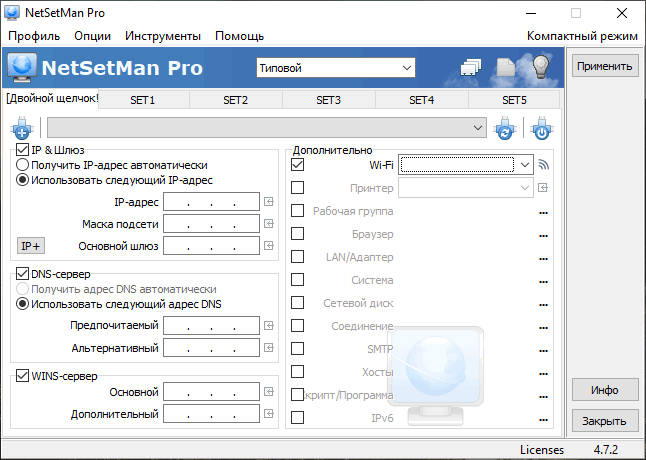Screen dimensions: 646x460
Task: Click the add network adapter icon
Action: point(23,128)
